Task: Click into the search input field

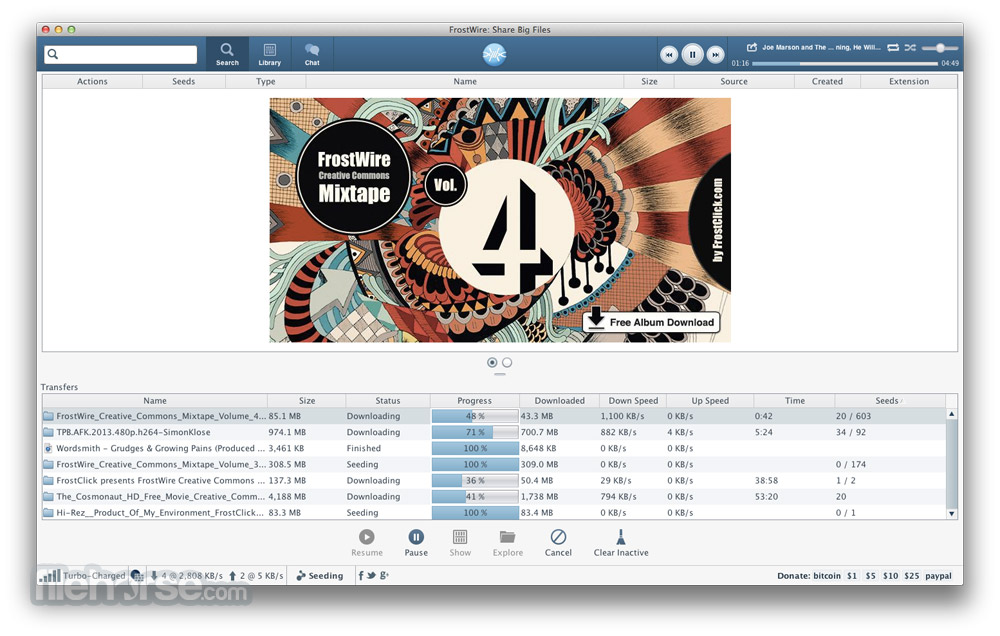Action: pyautogui.click(x=121, y=54)
